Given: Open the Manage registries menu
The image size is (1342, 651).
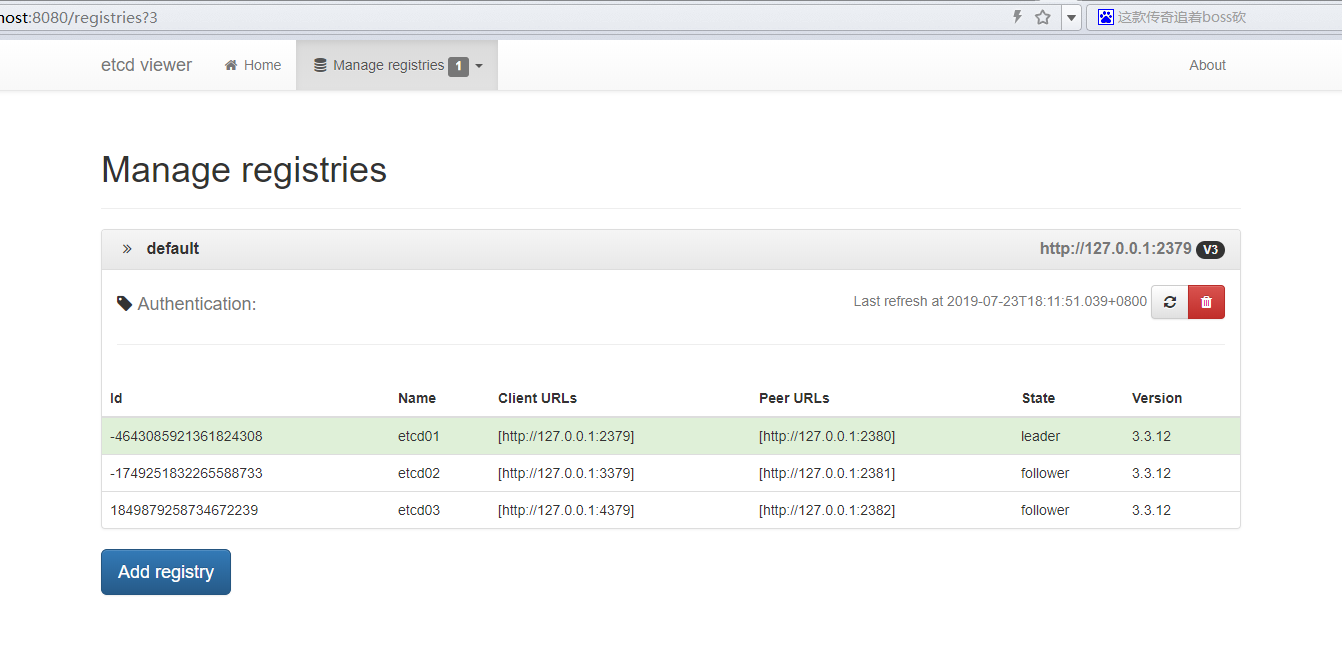Looking at the screenshot, I should click(397, 65).
